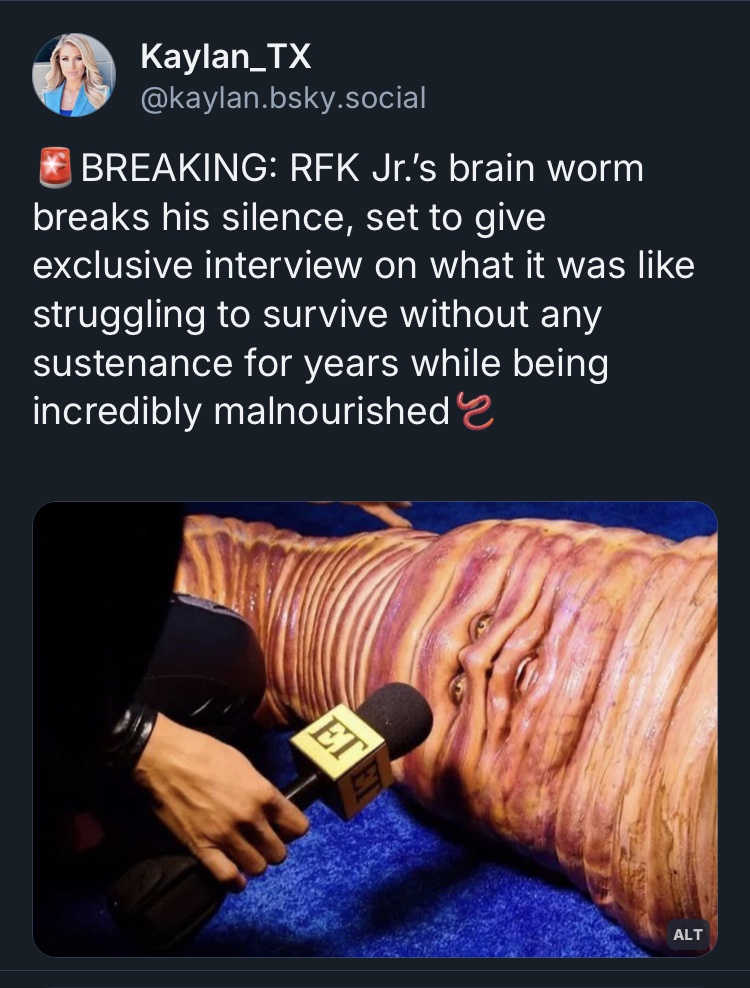Screen dimensions: 750x988
Task: Click the red siren emoji
Action: (x=55, y=168)
